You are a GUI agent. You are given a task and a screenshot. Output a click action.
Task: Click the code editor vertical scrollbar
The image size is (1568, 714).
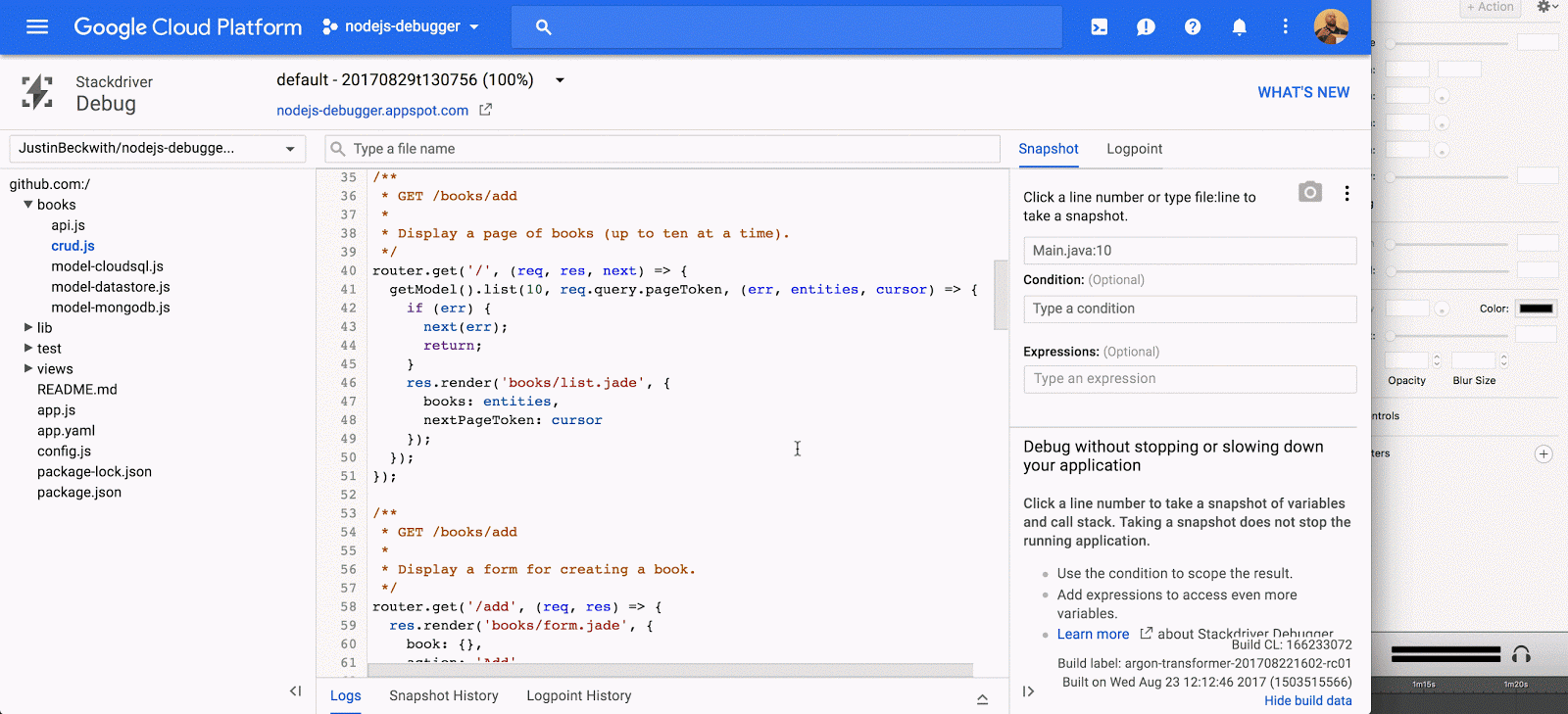click(x=1001, y=295)
